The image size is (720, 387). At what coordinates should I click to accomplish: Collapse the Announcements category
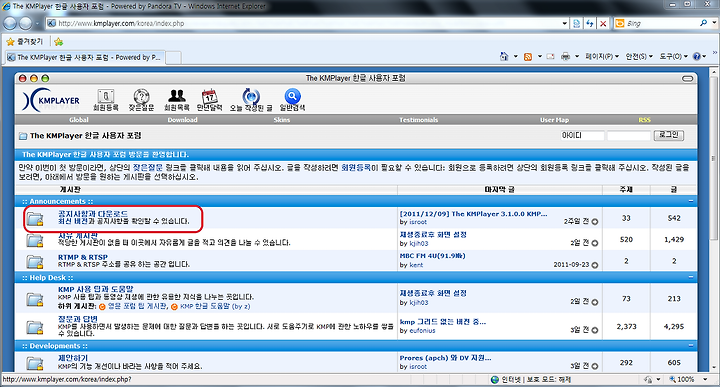click(691, 201)
